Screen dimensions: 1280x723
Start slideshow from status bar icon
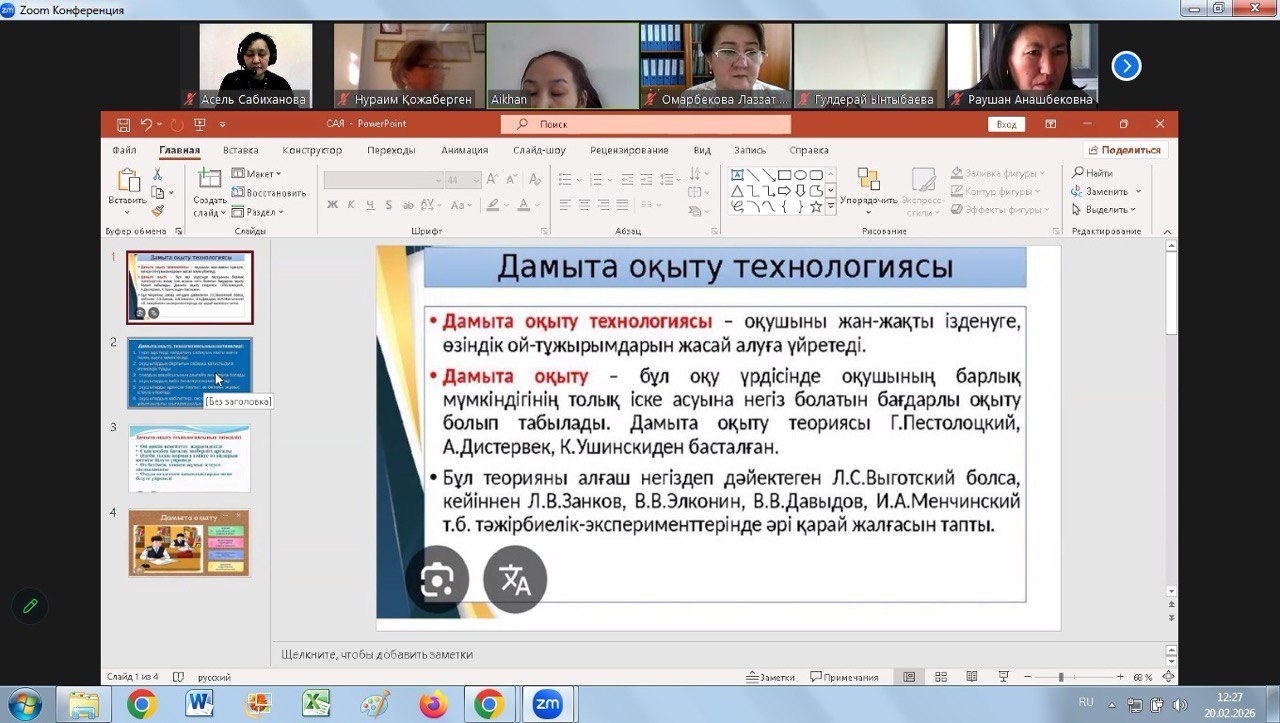[x=1004, y=677]
